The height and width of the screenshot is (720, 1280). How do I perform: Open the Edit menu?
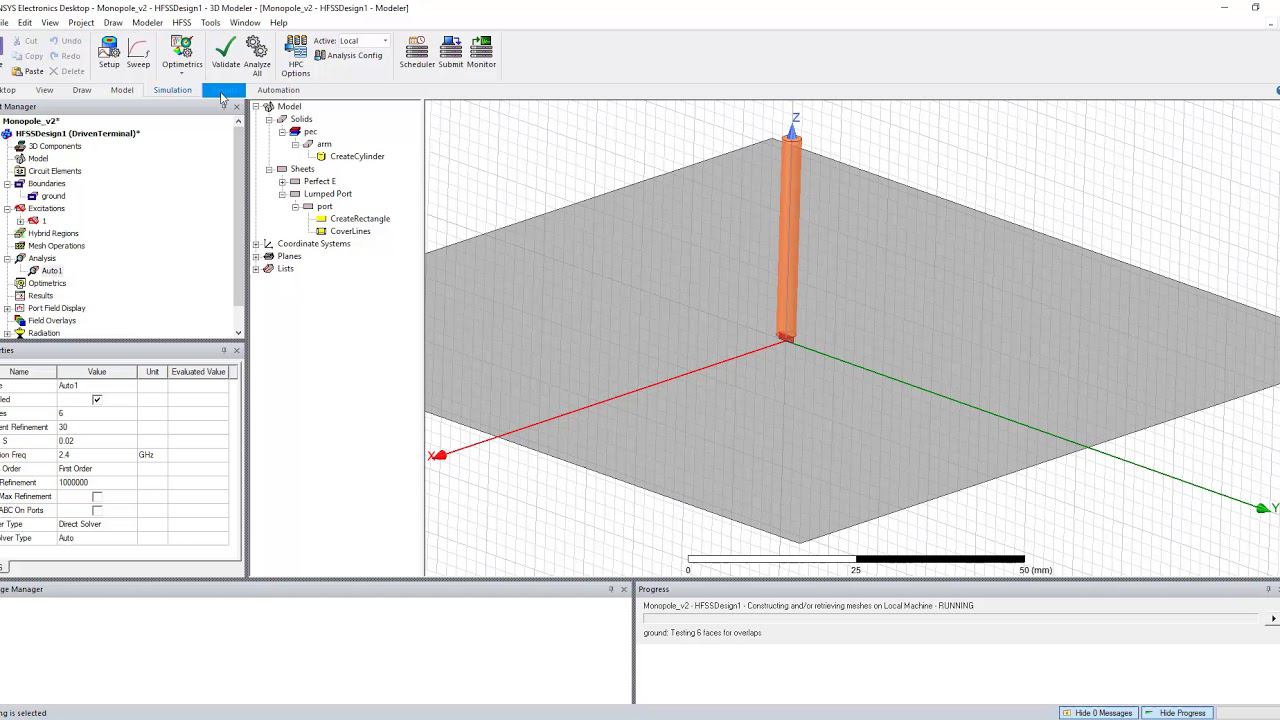click(x=25, y=22)
